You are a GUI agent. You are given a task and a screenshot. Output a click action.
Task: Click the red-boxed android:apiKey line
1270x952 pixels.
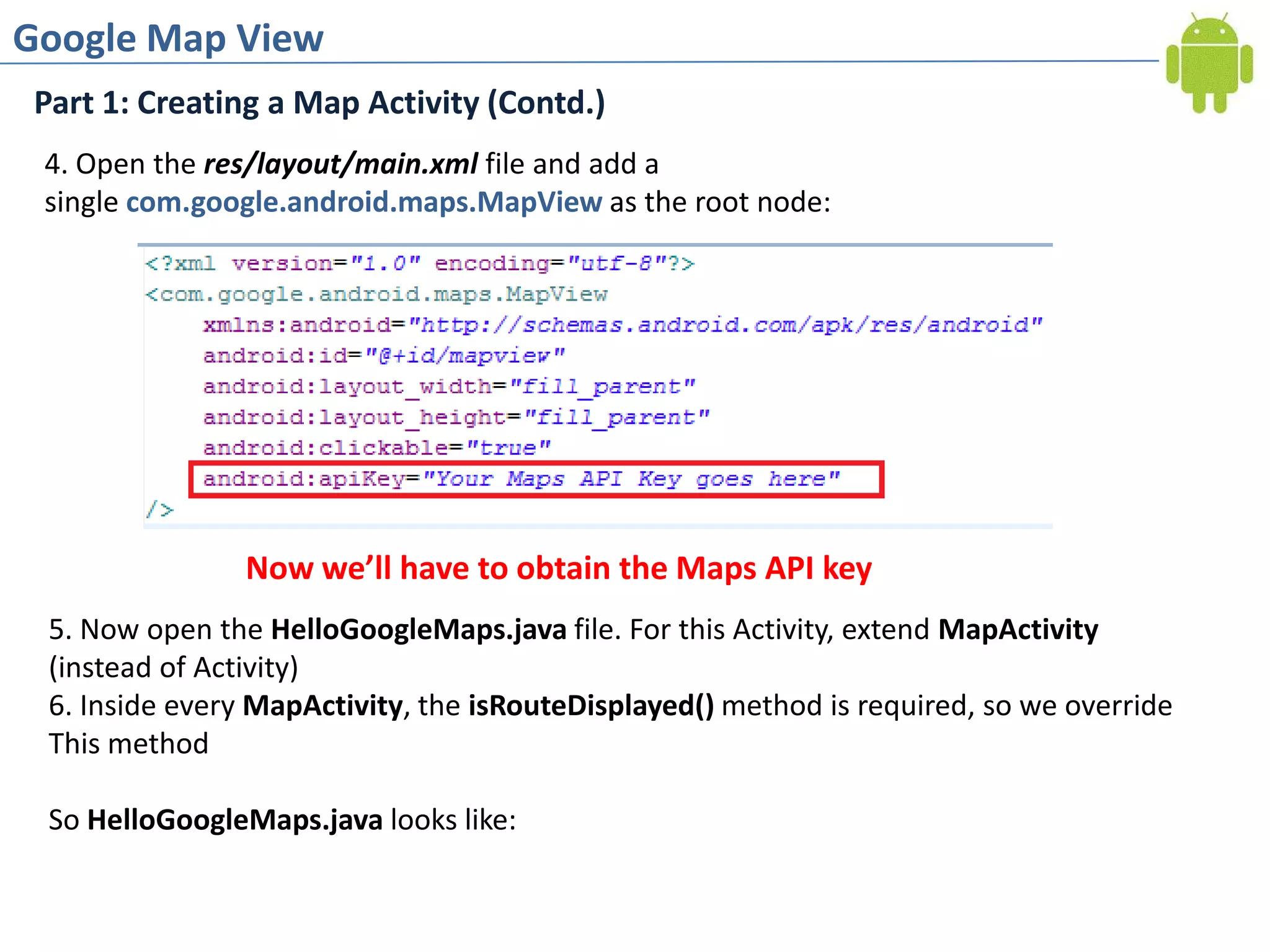pos(536,479)
